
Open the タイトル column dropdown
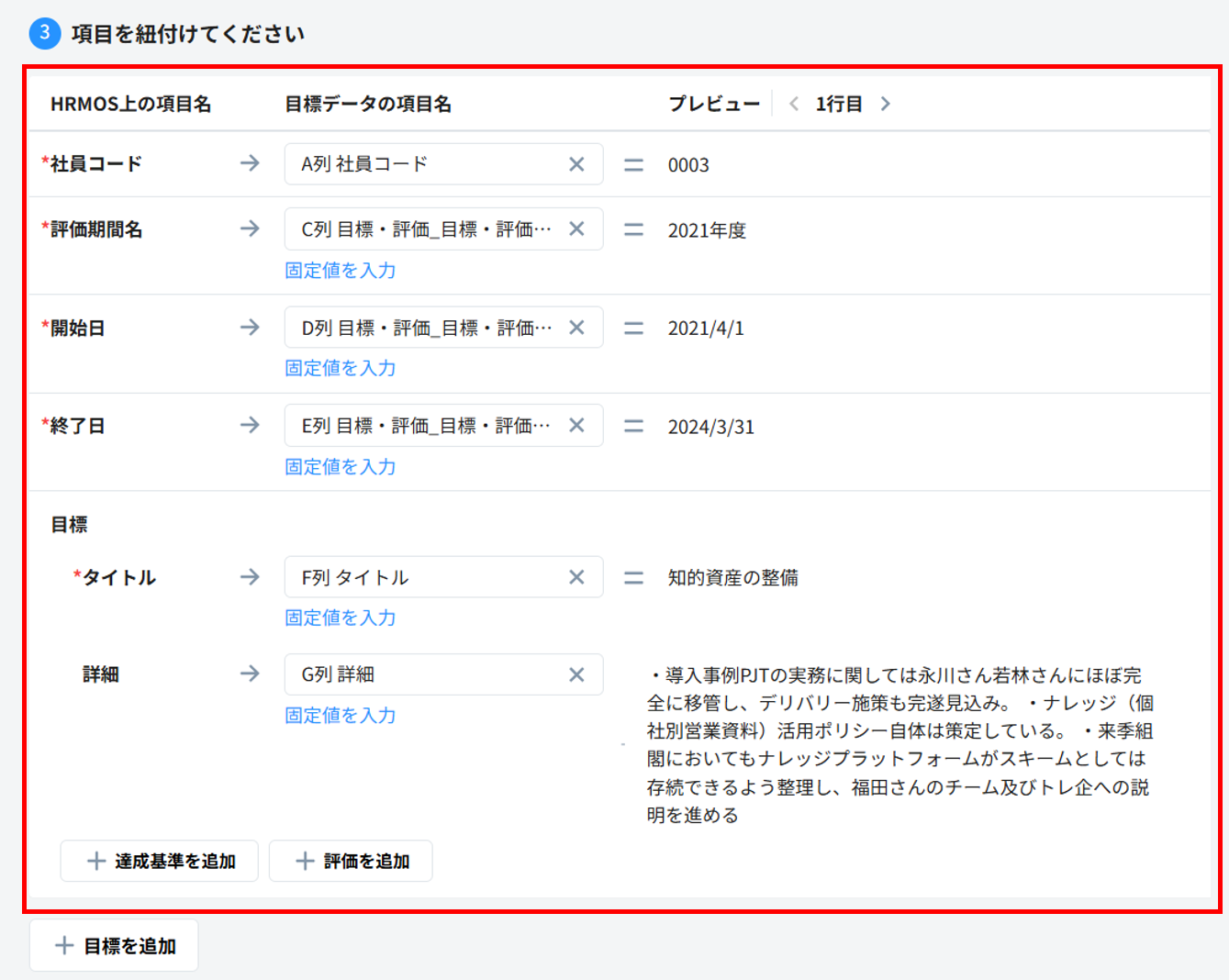pyautogui.click(x=427, y=577)
